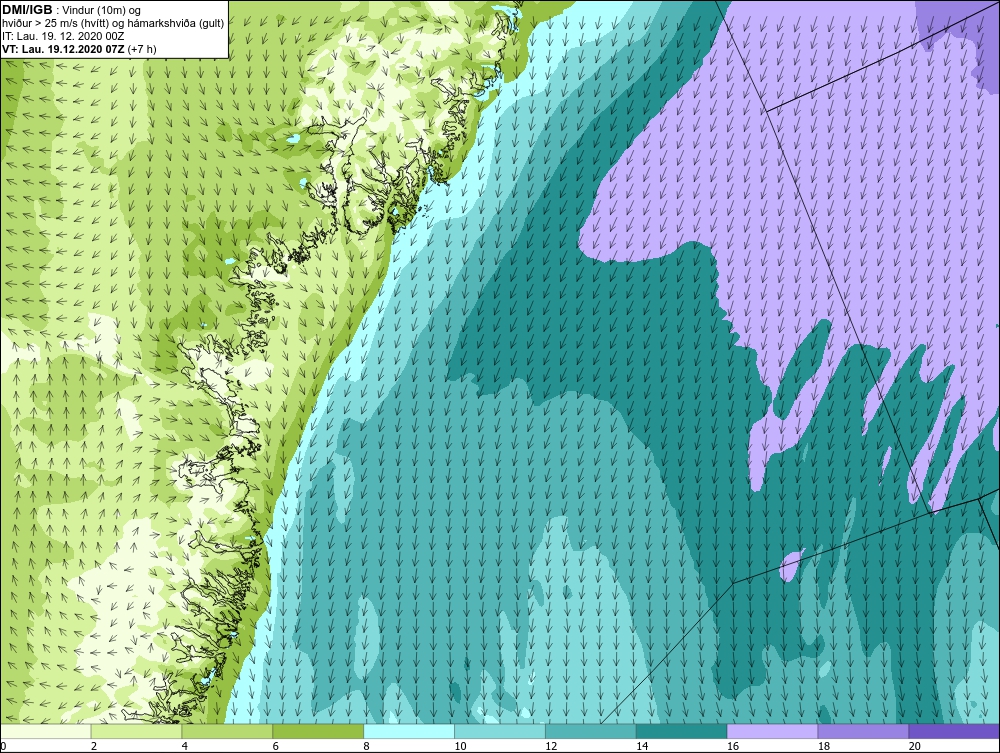
Task: Click the 14-16 m/s dark teal swatch
Action: (682, 731)
